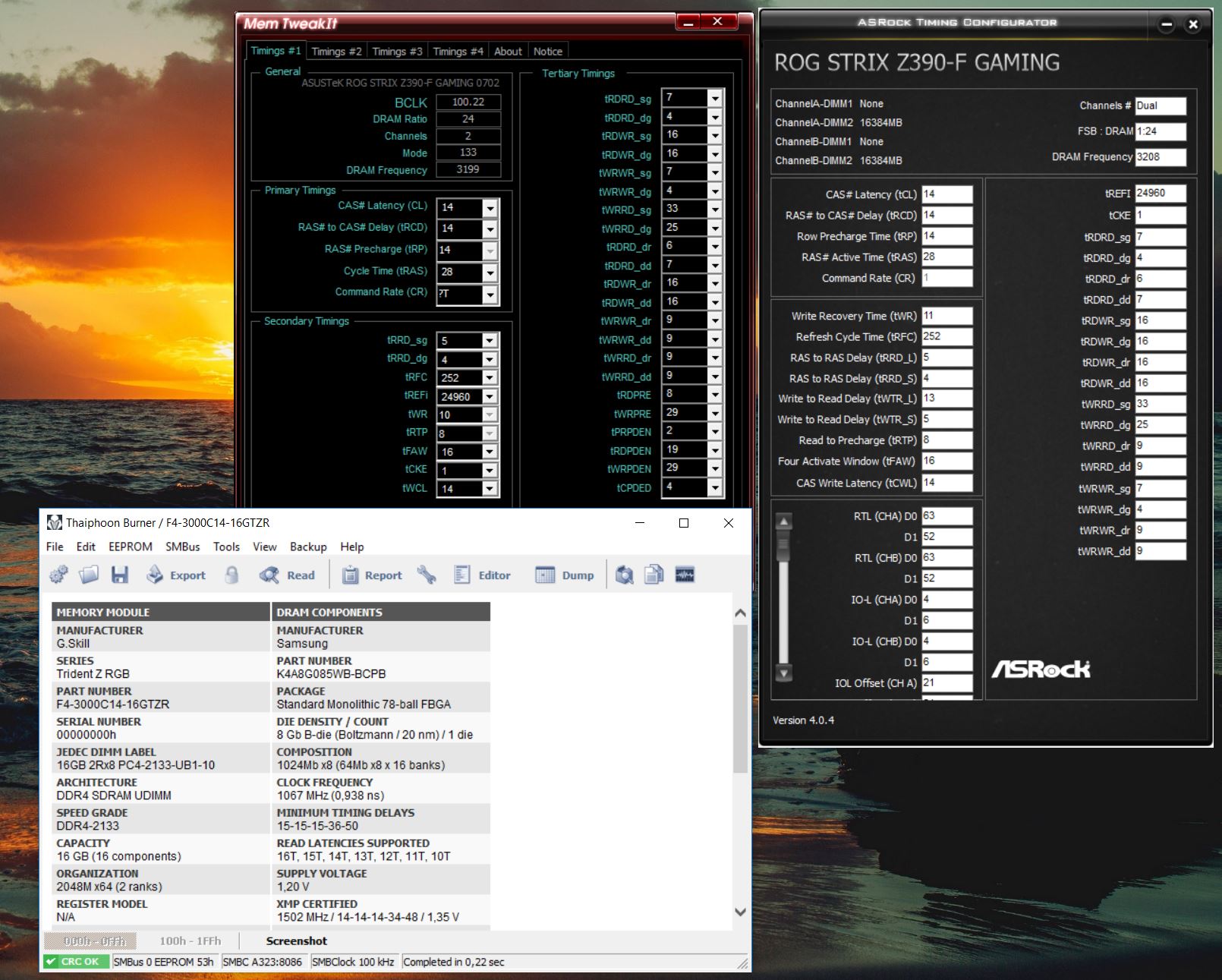Click the open folder icon in Thaiphoon Burner
The image size is (1222, 980).
pos(89,575)
